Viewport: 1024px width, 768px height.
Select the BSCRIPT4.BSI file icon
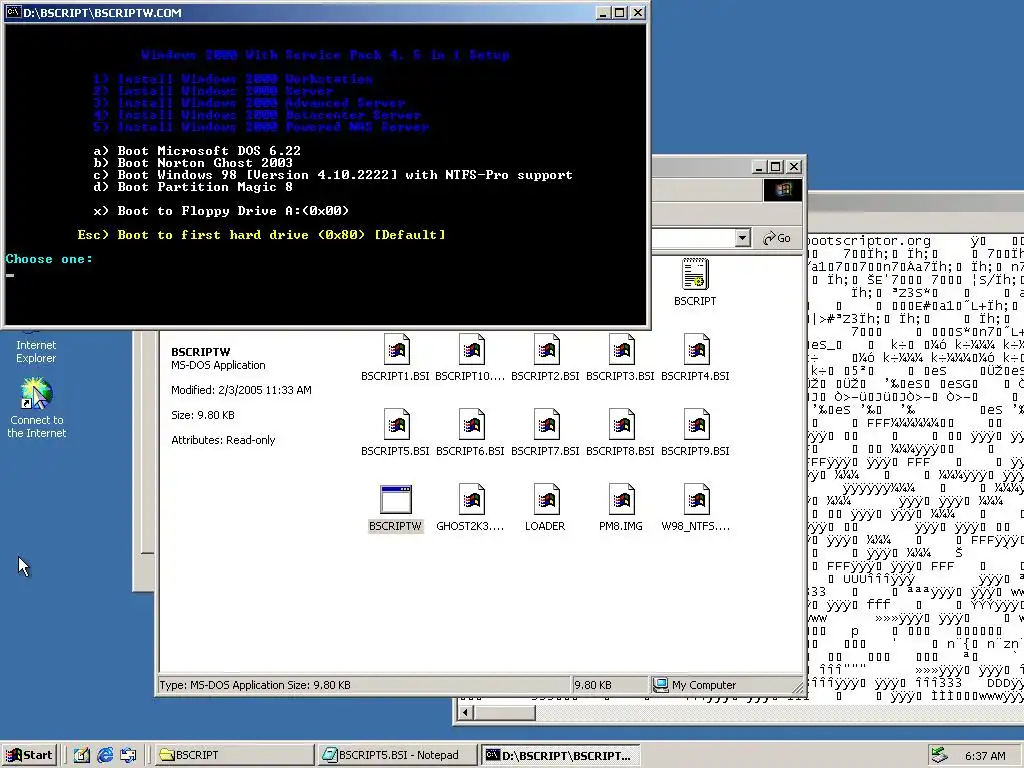[696, 349]
